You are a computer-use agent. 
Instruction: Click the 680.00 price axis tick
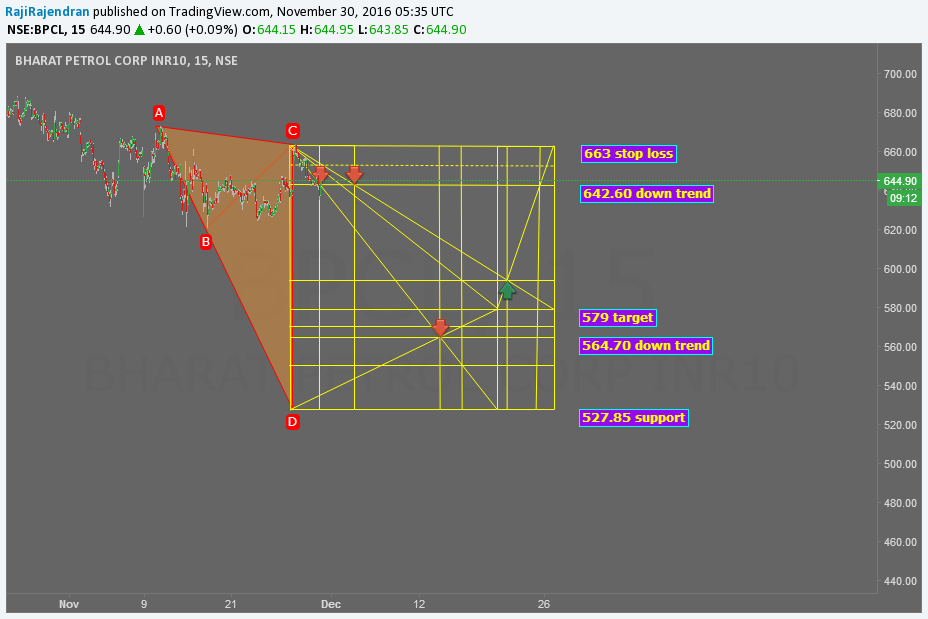point(900,113)
